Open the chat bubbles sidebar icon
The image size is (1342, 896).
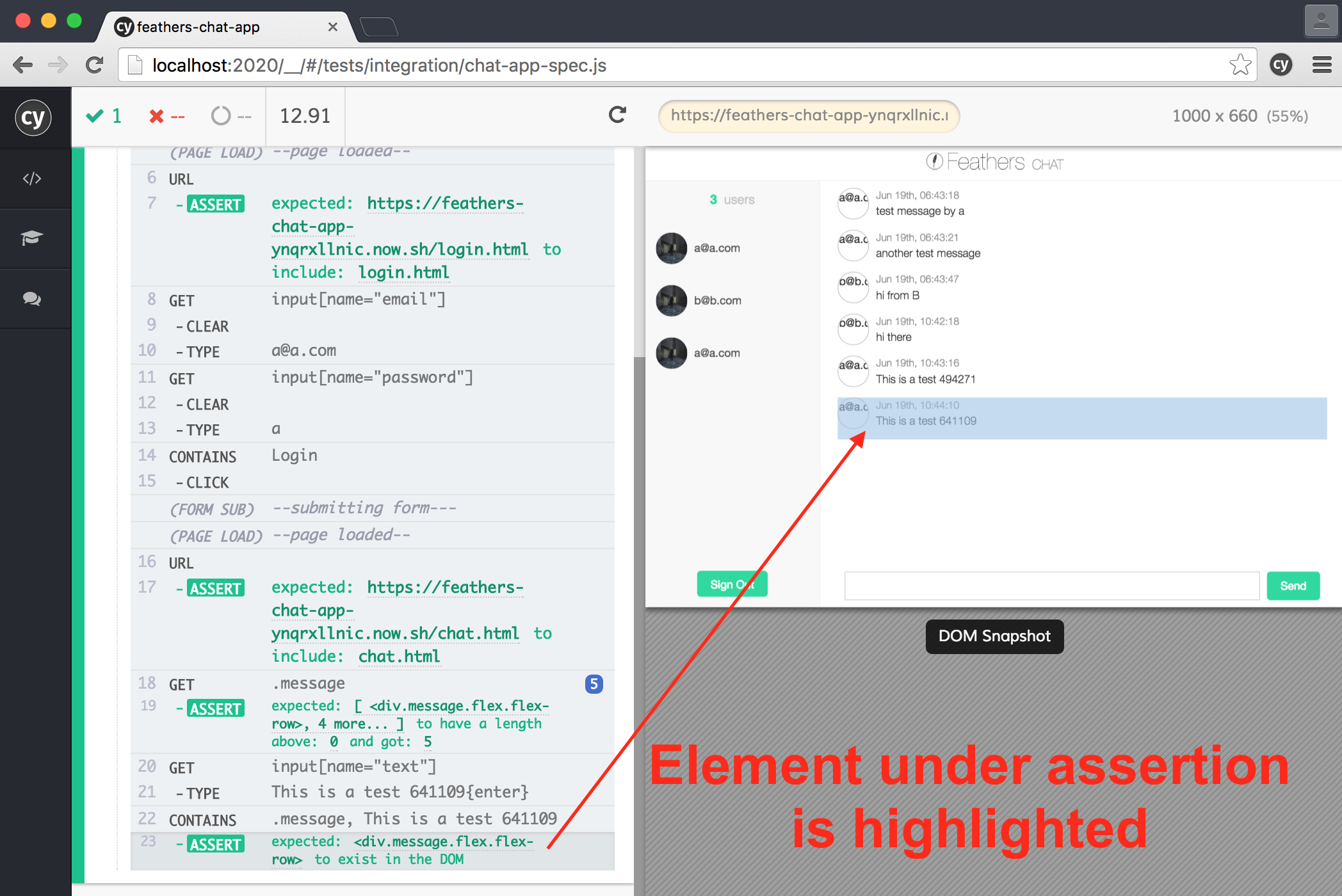32,298
